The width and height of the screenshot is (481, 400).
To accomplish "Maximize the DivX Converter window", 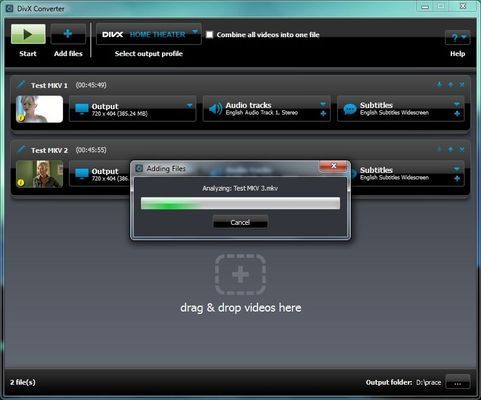I will [x=441, y=7].
